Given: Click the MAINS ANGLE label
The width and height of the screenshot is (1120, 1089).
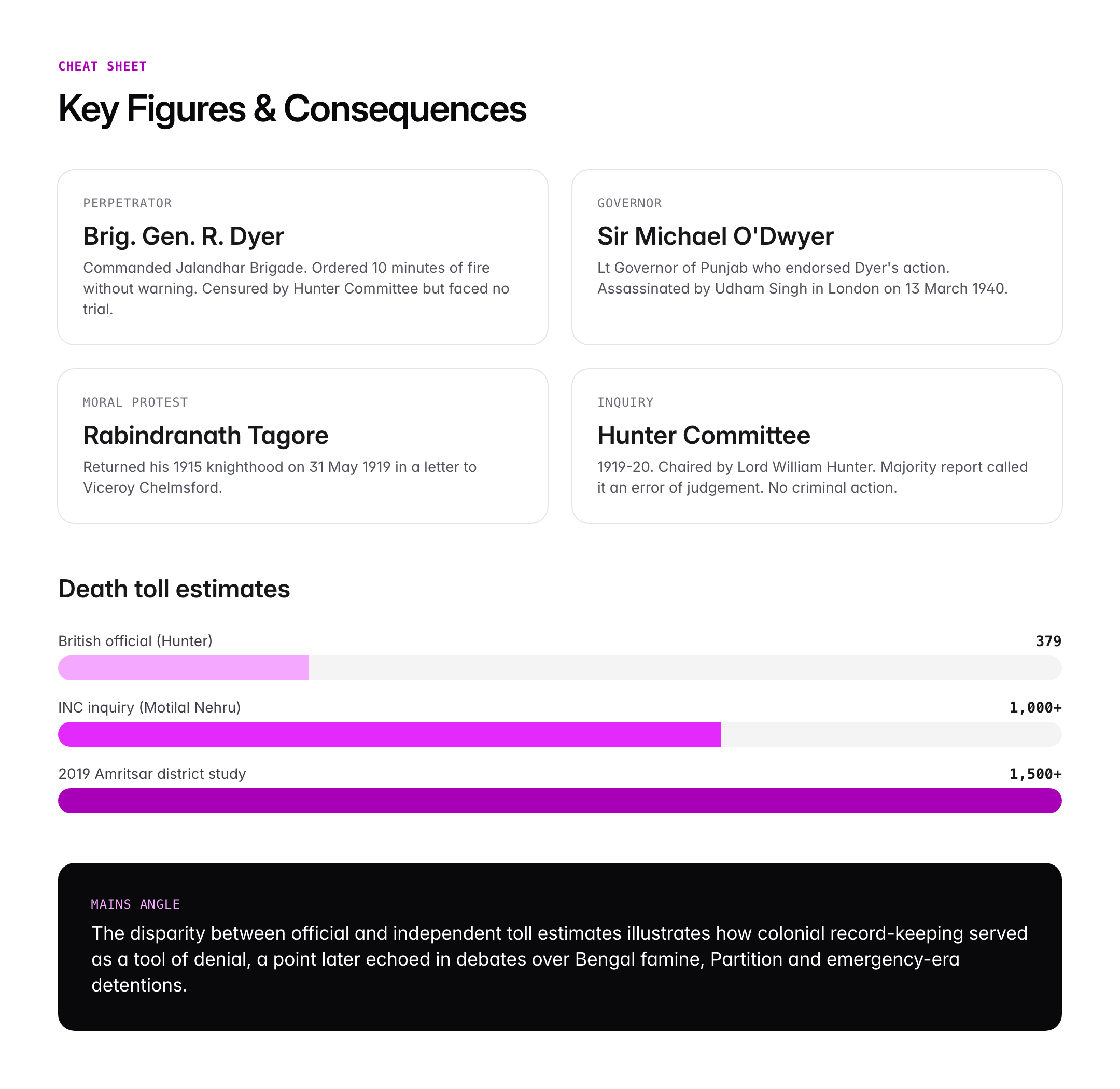Looking at the screenshot, I should coord(135,904).
